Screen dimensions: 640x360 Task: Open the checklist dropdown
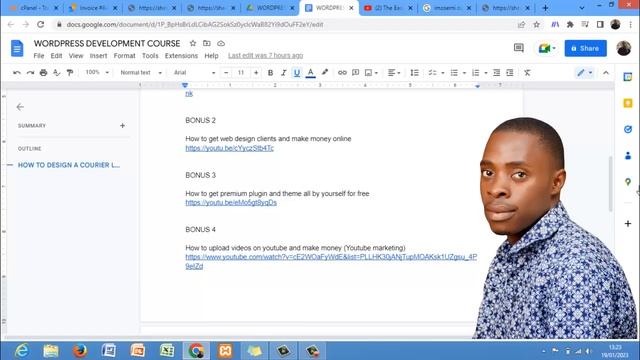(436, 73)
